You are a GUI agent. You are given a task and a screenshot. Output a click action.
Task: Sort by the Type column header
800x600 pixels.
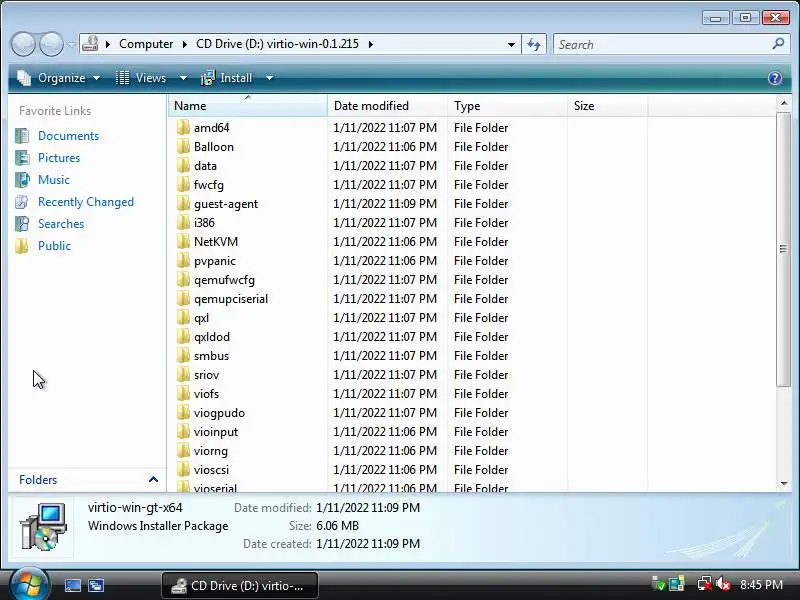coord(508,106)
